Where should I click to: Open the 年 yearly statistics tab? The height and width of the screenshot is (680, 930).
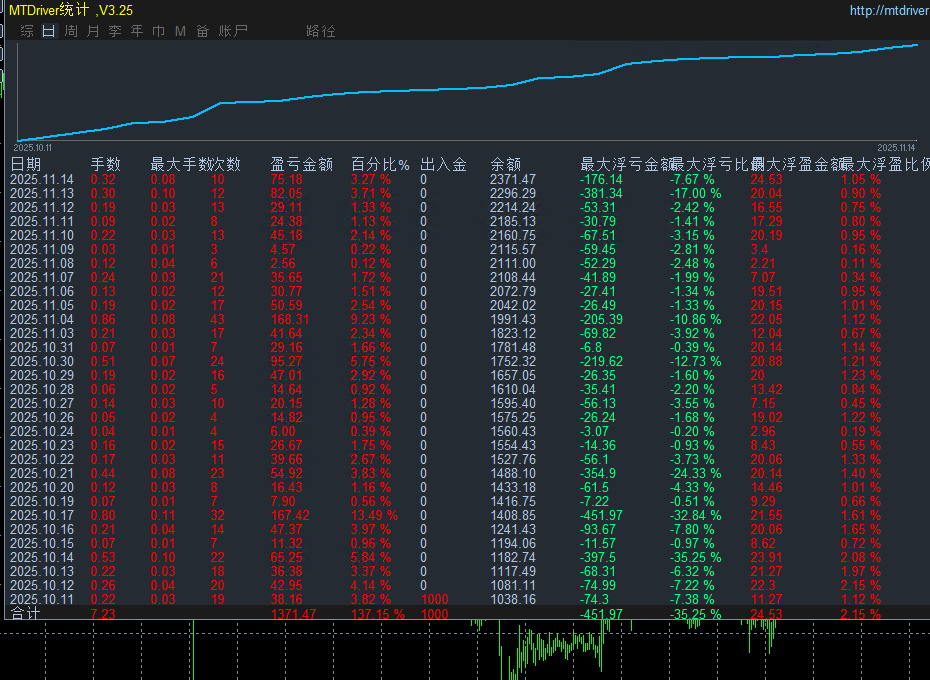click(x=137, y=31)
